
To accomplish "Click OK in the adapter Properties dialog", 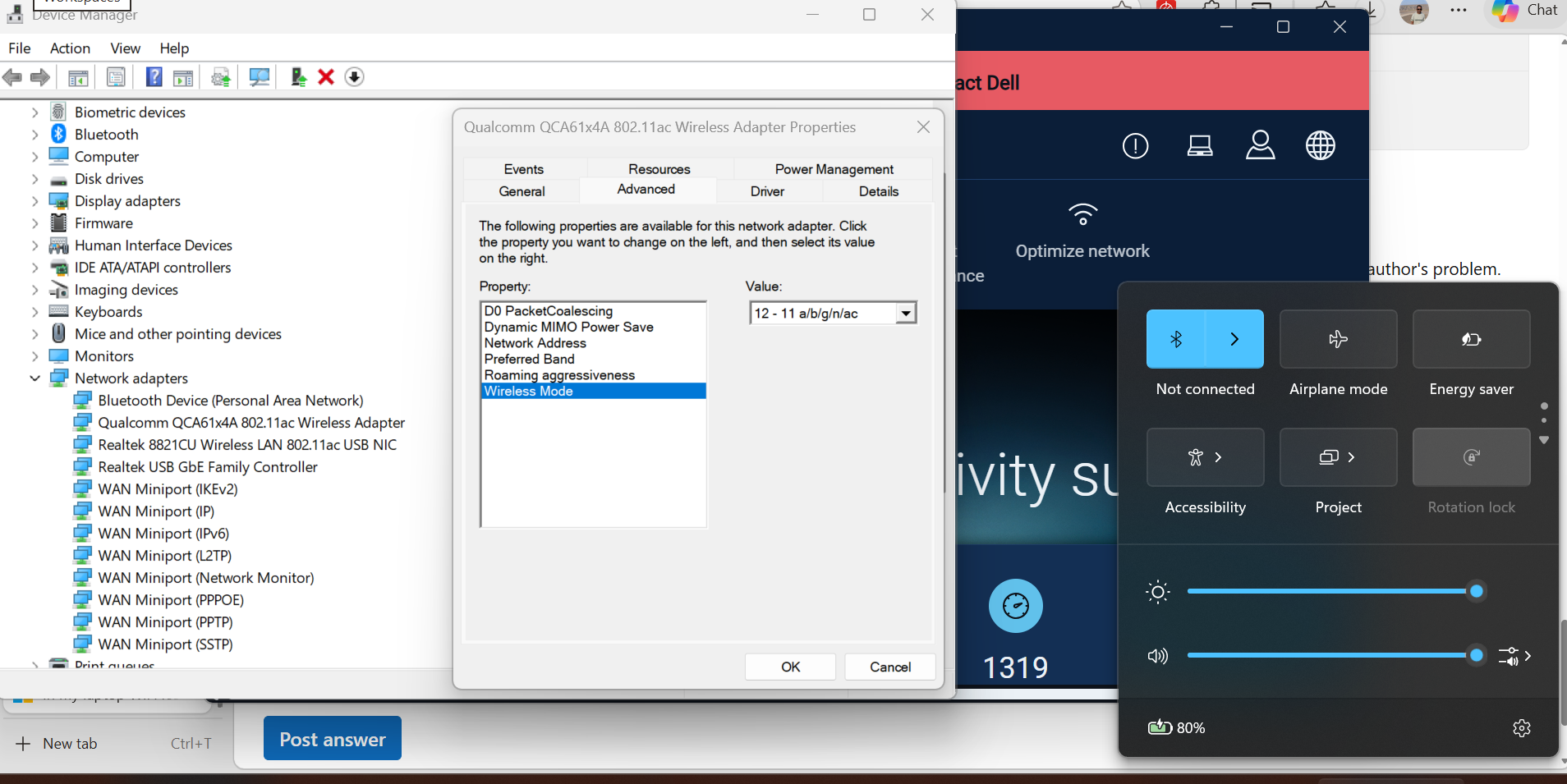I will (790, 667).
